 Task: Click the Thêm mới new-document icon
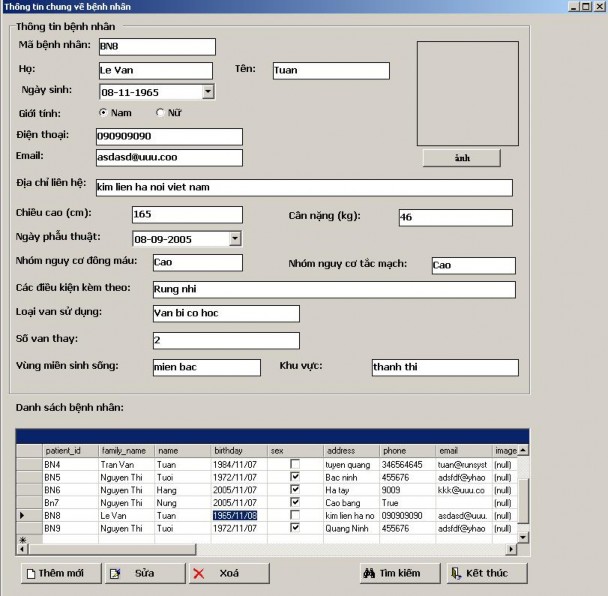pos(32,574)
